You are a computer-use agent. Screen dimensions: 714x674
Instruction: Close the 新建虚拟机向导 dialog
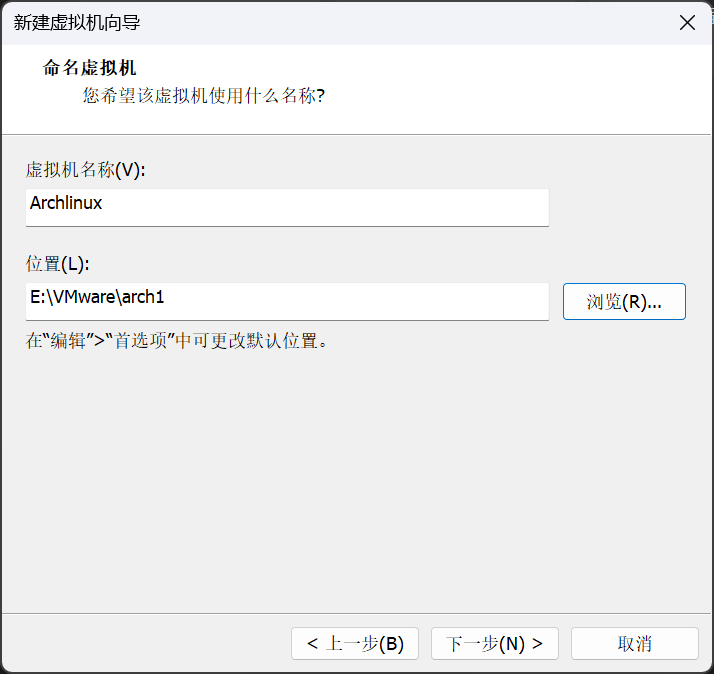687,22
